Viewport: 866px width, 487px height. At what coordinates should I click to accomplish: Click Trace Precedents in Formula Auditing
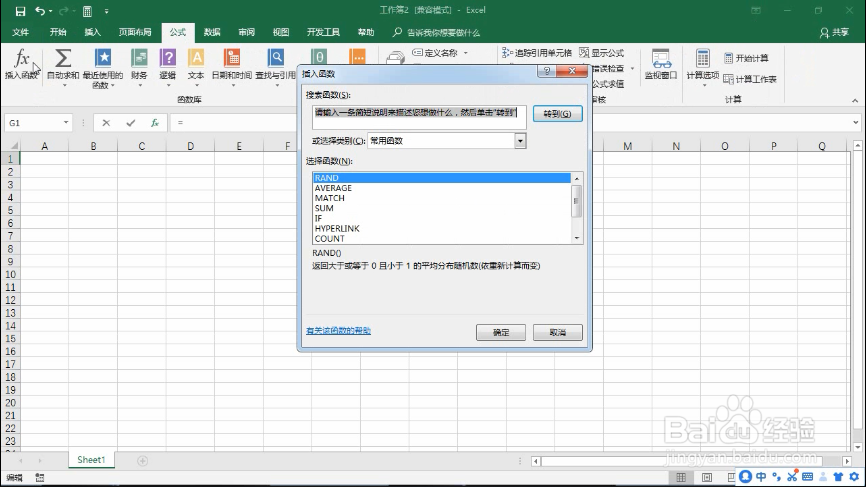537,52
